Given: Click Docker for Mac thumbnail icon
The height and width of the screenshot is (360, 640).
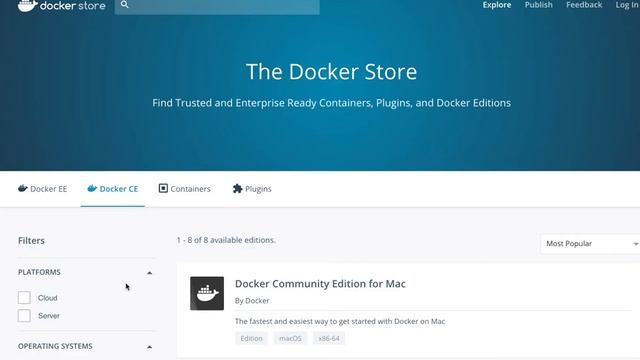Looking at the screenshot, I should click(207, 293).
